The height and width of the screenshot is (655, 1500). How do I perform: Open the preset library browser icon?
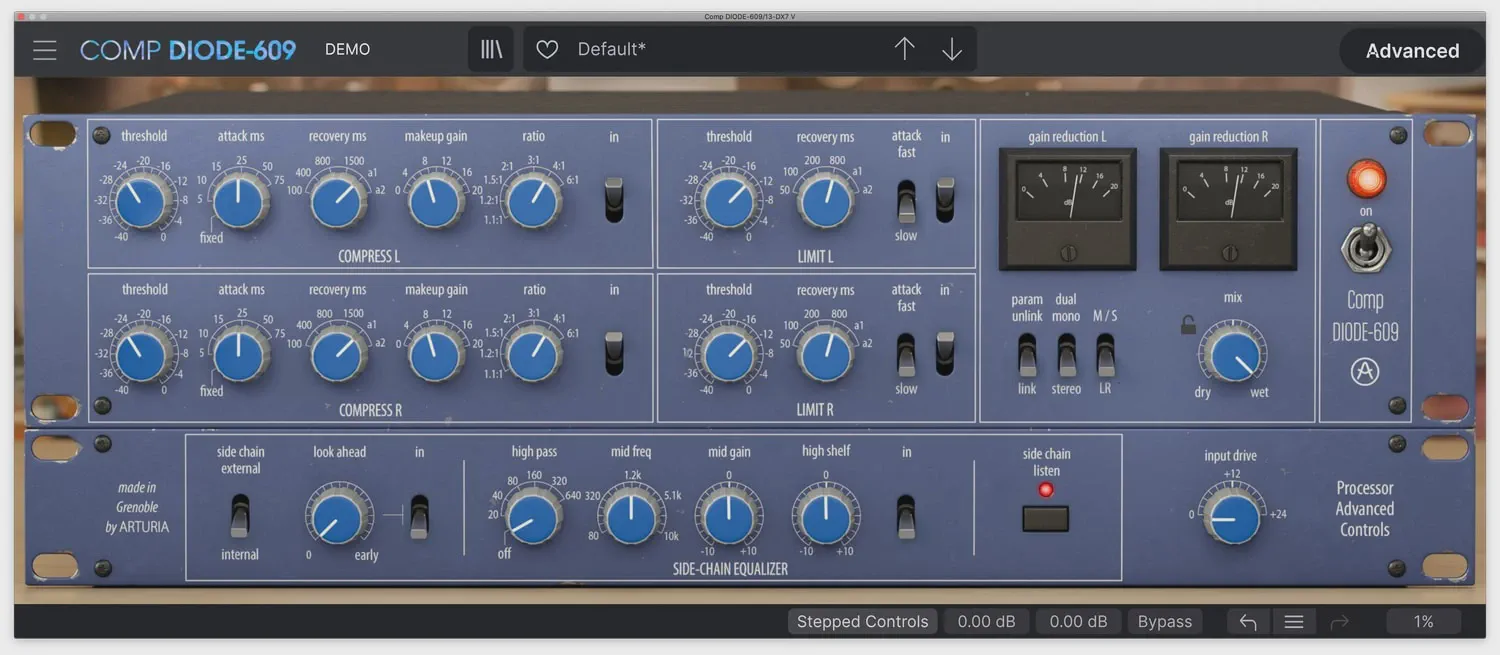coord(491,50)
